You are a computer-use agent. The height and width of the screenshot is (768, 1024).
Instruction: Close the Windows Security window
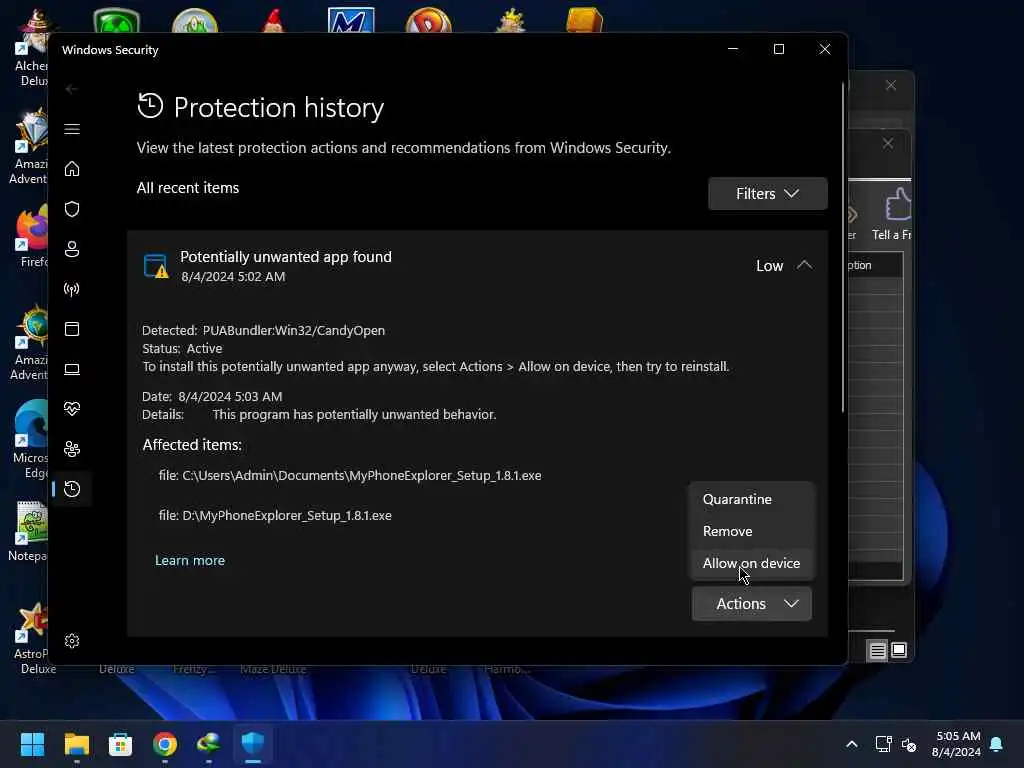(825, 49)
